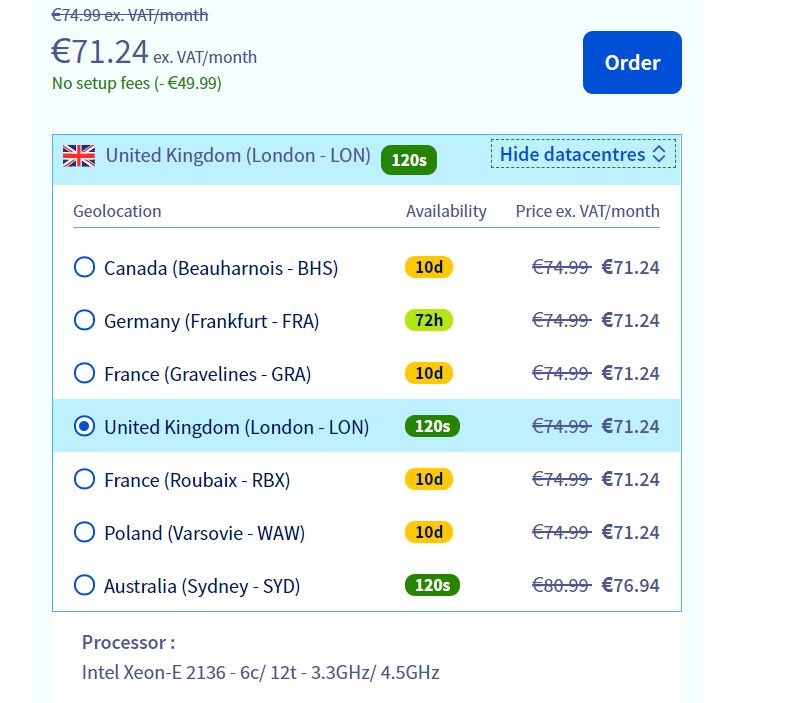This screenshot has width=798, height=703.
Task: Select the France (Roubaix - RBX) radio button
Action: click(85, 480)
